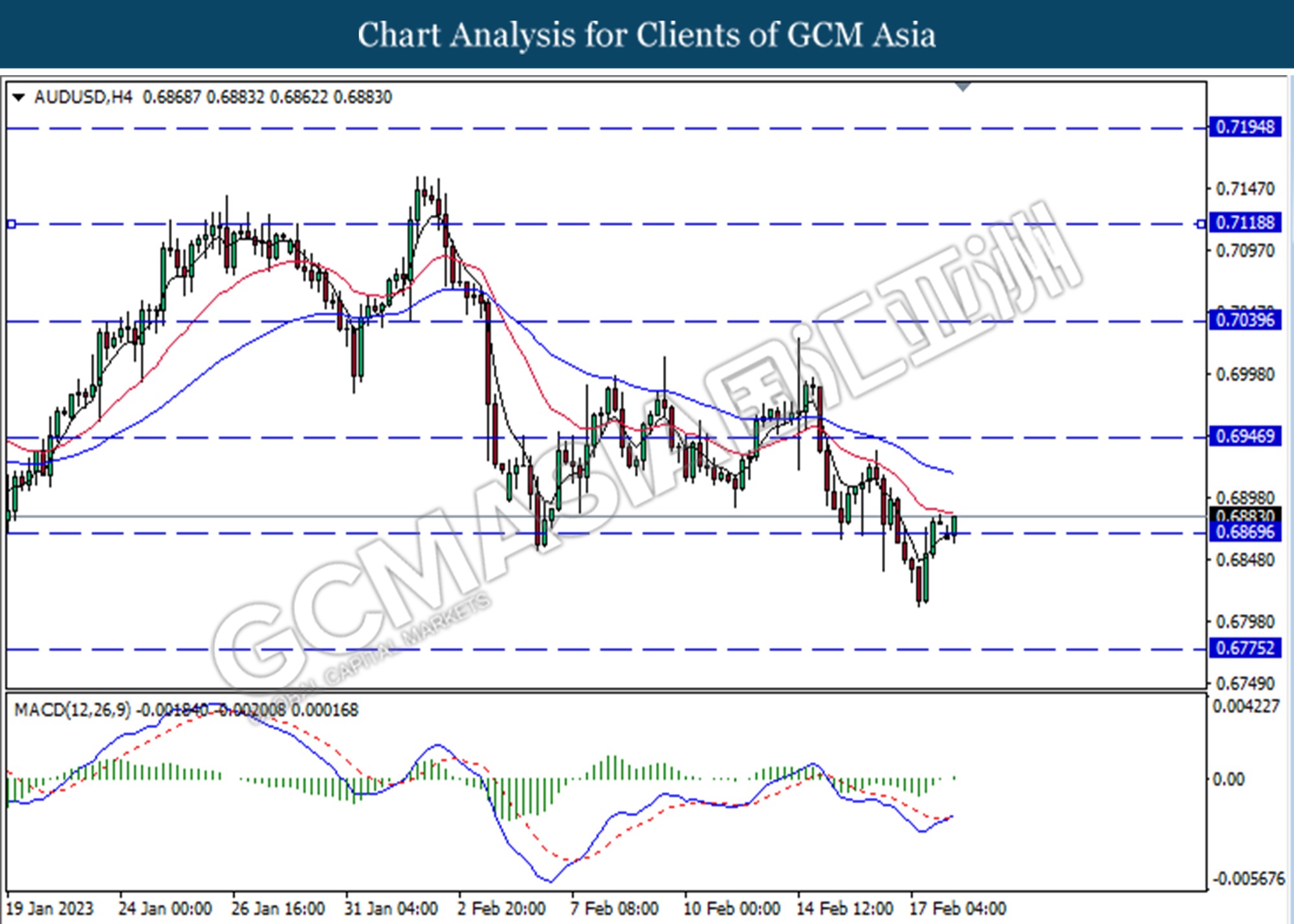Click the 0.70970 price axis value
This screenshot has height=924, width=1294.
[1245, 250]
